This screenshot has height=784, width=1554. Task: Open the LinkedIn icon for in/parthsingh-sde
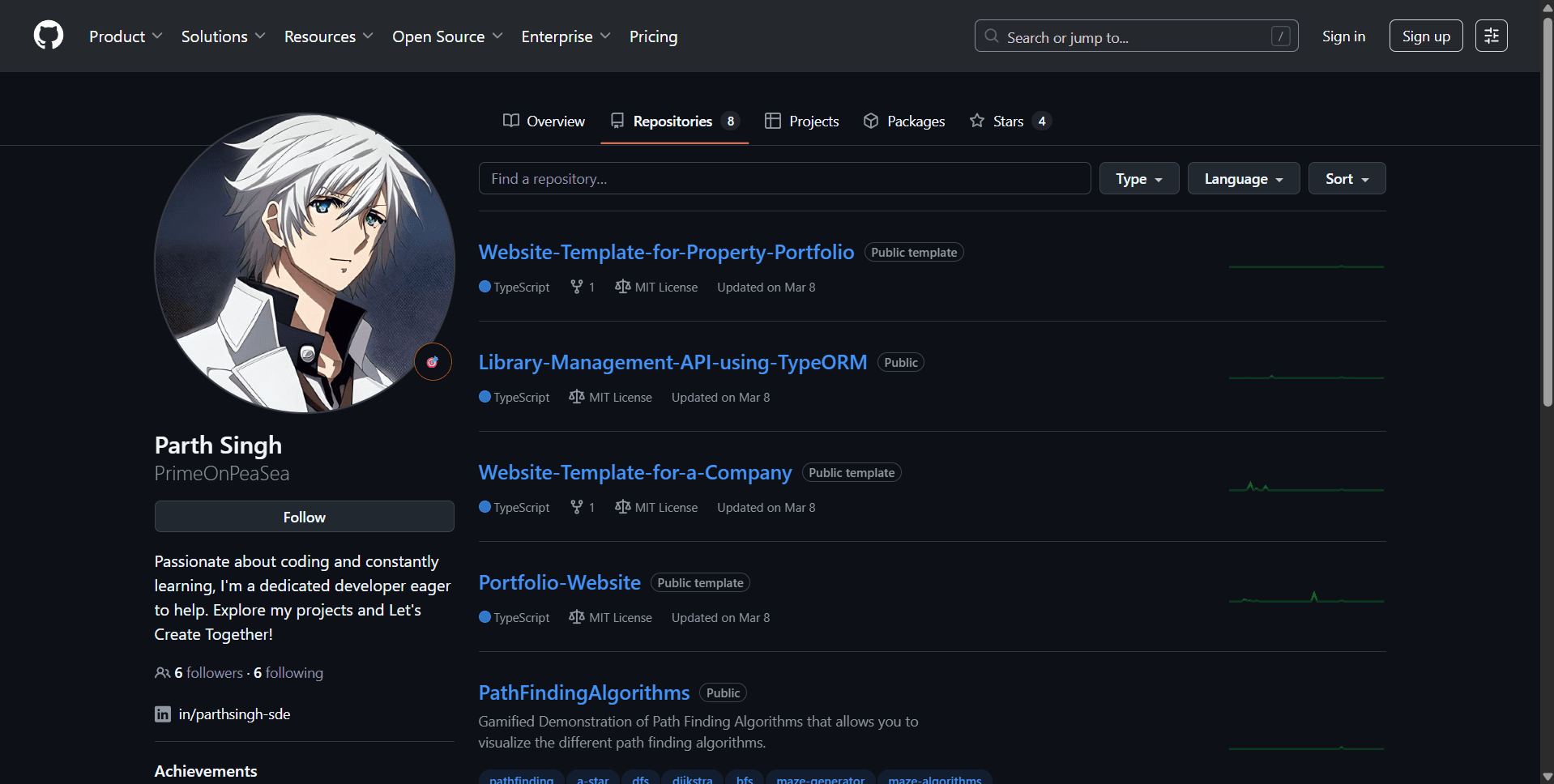tap(162, 714)
